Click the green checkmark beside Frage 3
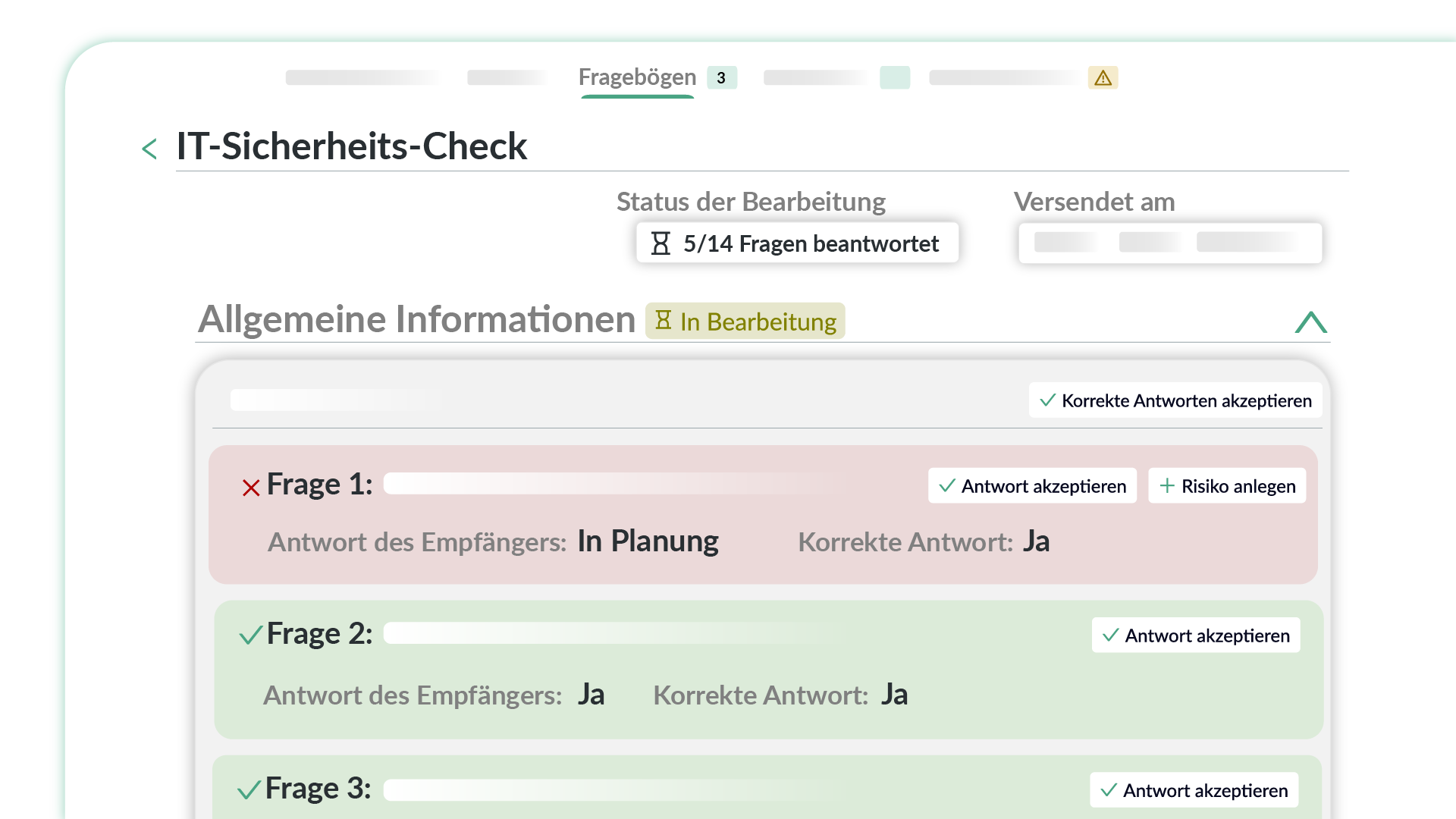The width and height of the screenshot is (1456, 819). [249, 790]
